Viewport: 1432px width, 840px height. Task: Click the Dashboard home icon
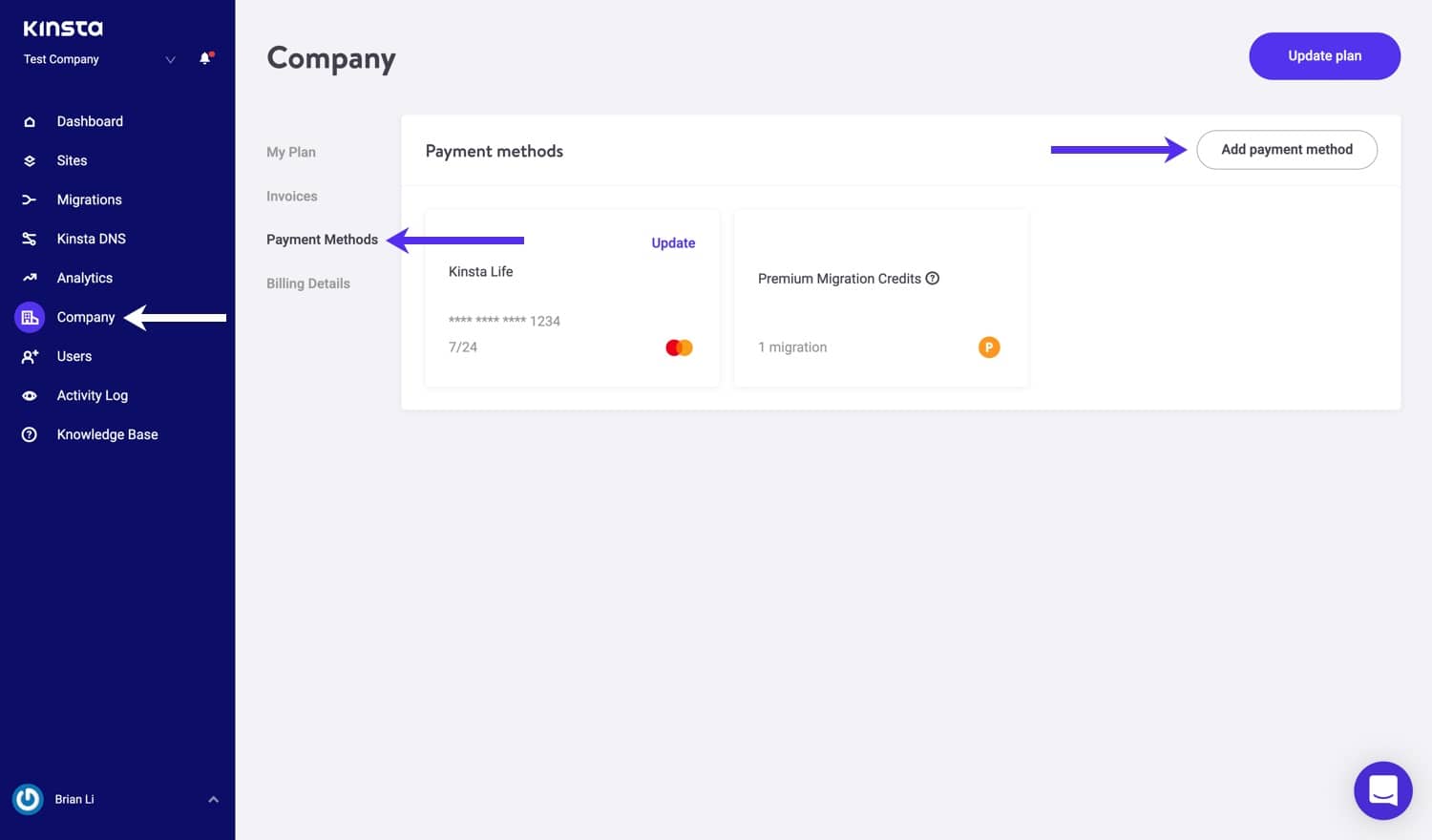[30, 121]
